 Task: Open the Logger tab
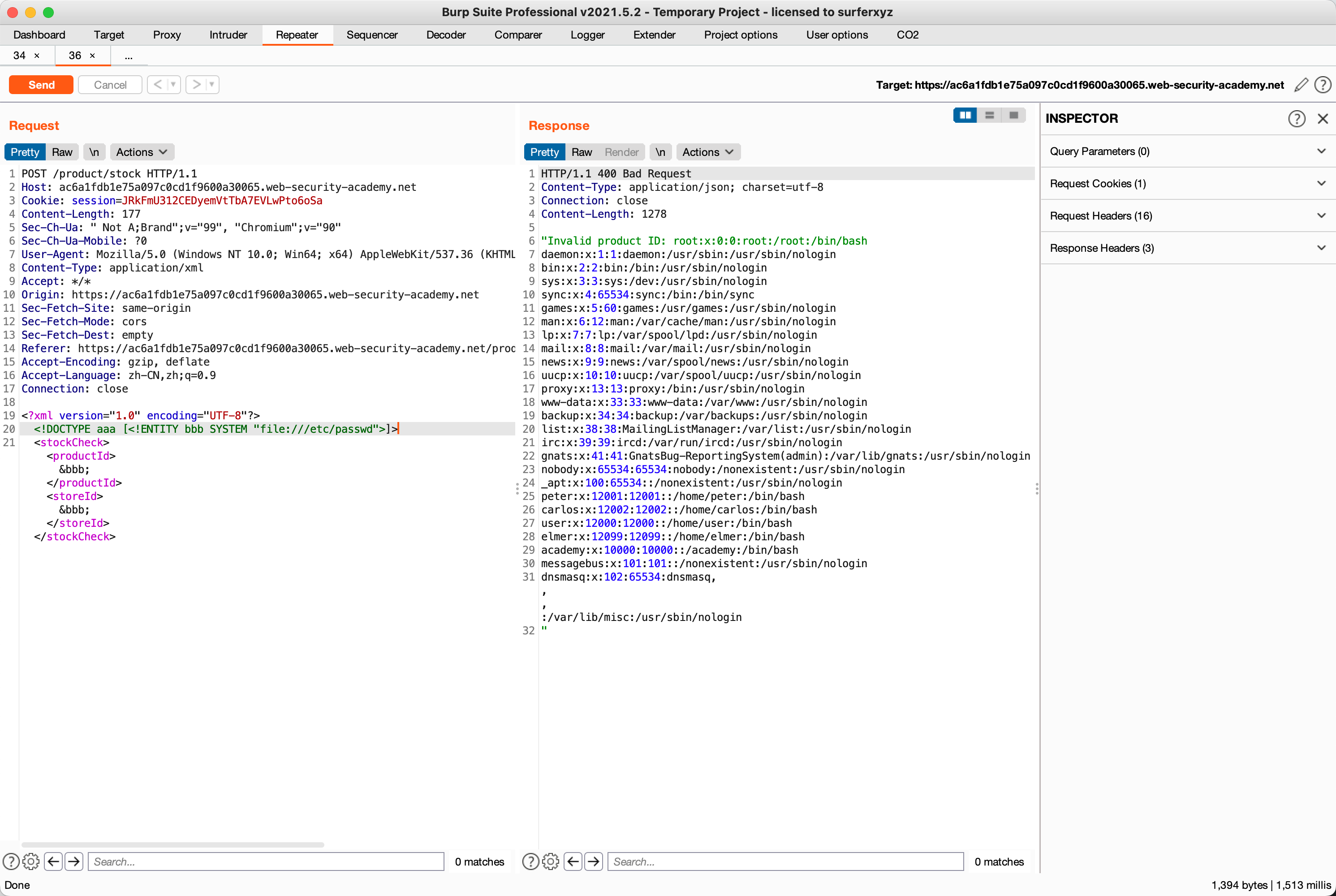click(x=587, y=35)
